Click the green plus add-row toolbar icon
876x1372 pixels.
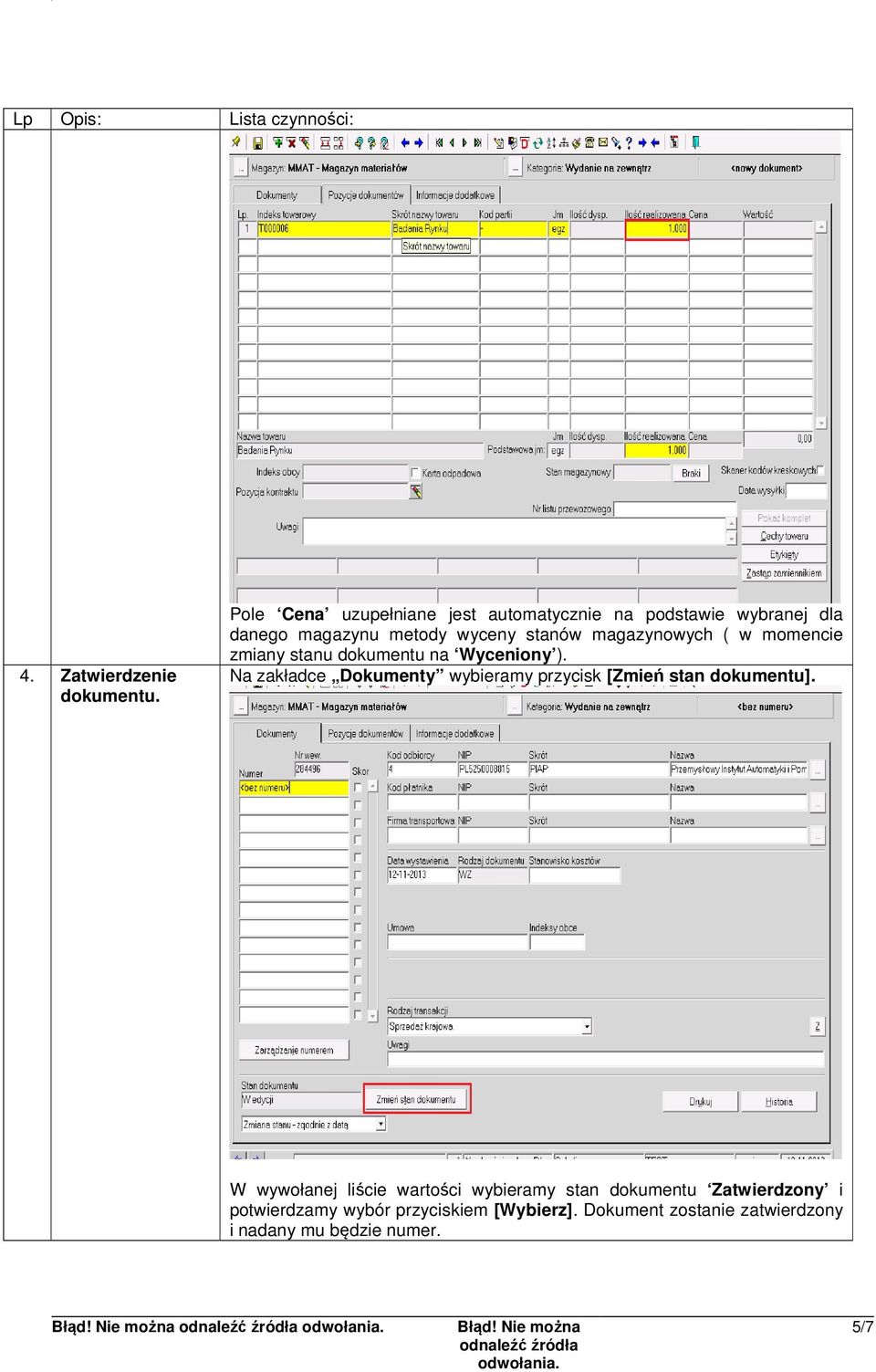pyautogui.click(x=278, y=142)
